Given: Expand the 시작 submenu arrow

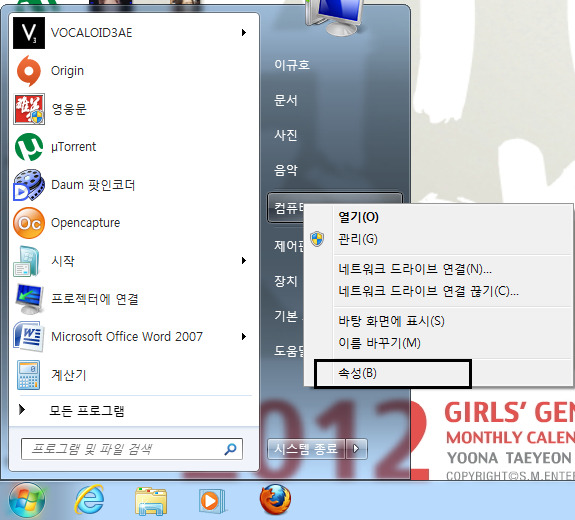Looking at the screenshot, I should [244, 261].
